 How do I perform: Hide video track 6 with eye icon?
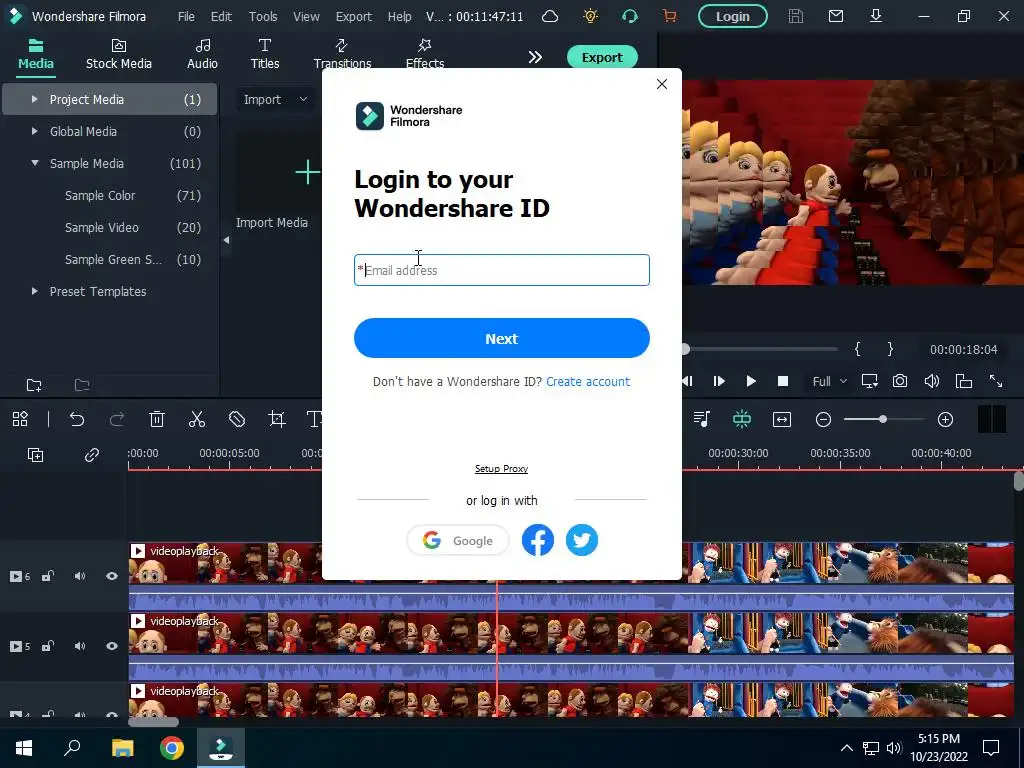tap(112, 576)
